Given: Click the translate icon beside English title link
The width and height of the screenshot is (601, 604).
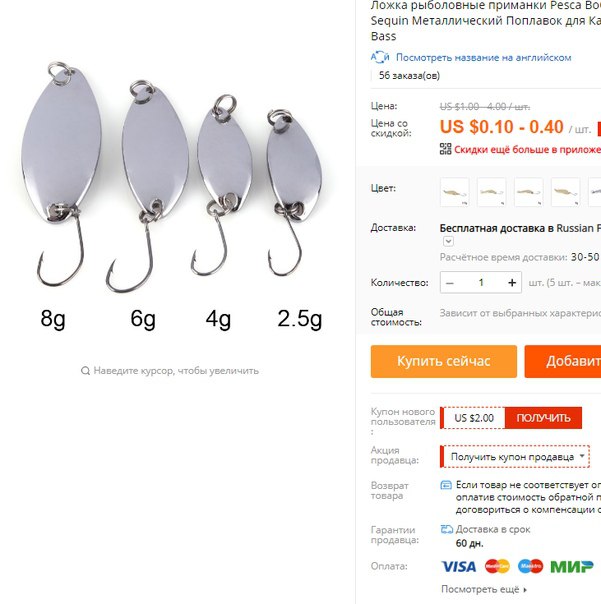Looking at the screenshot, I should point(380,57).
